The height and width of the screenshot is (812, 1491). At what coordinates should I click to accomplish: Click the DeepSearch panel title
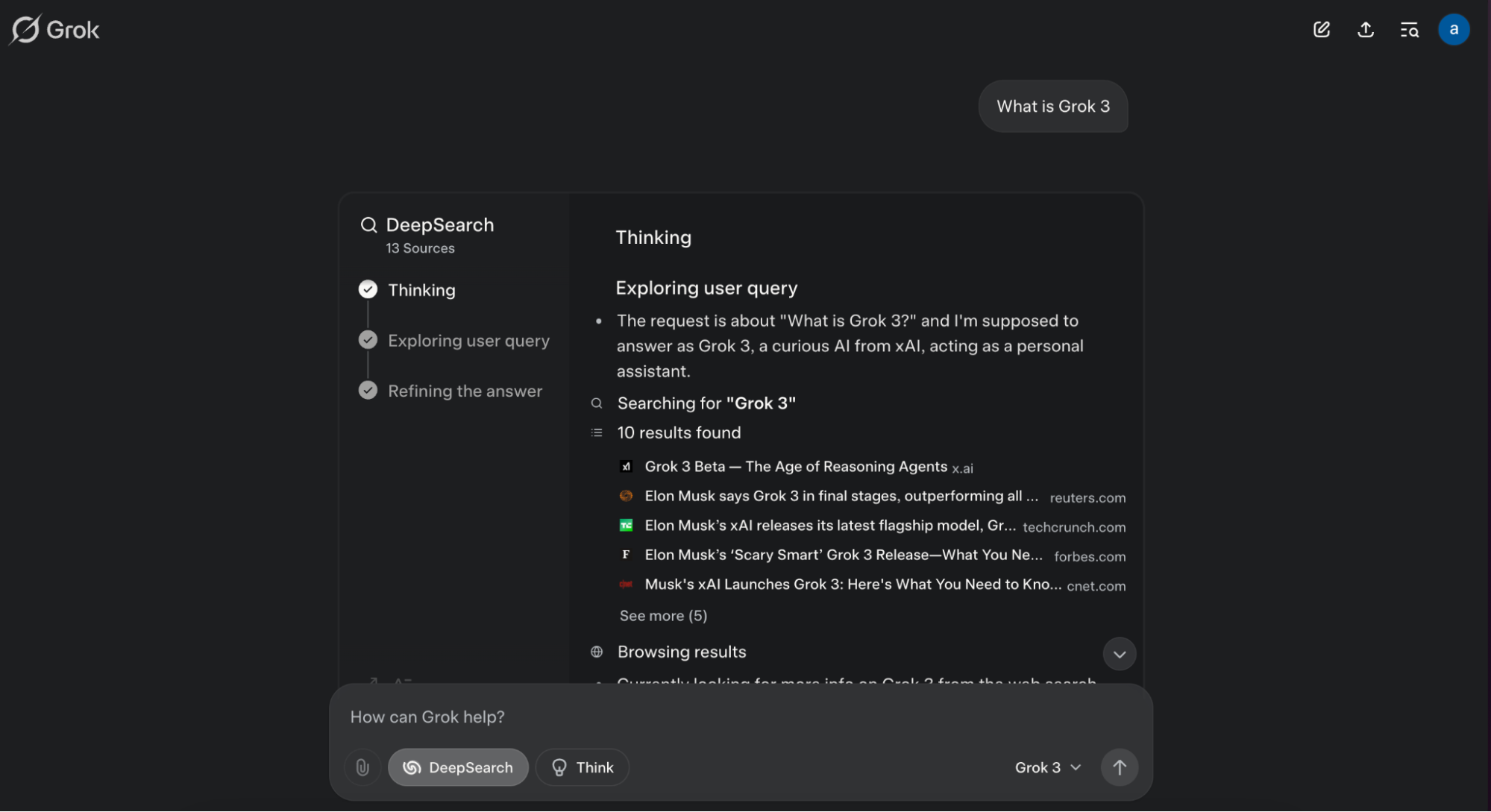[x=440, y=225]
